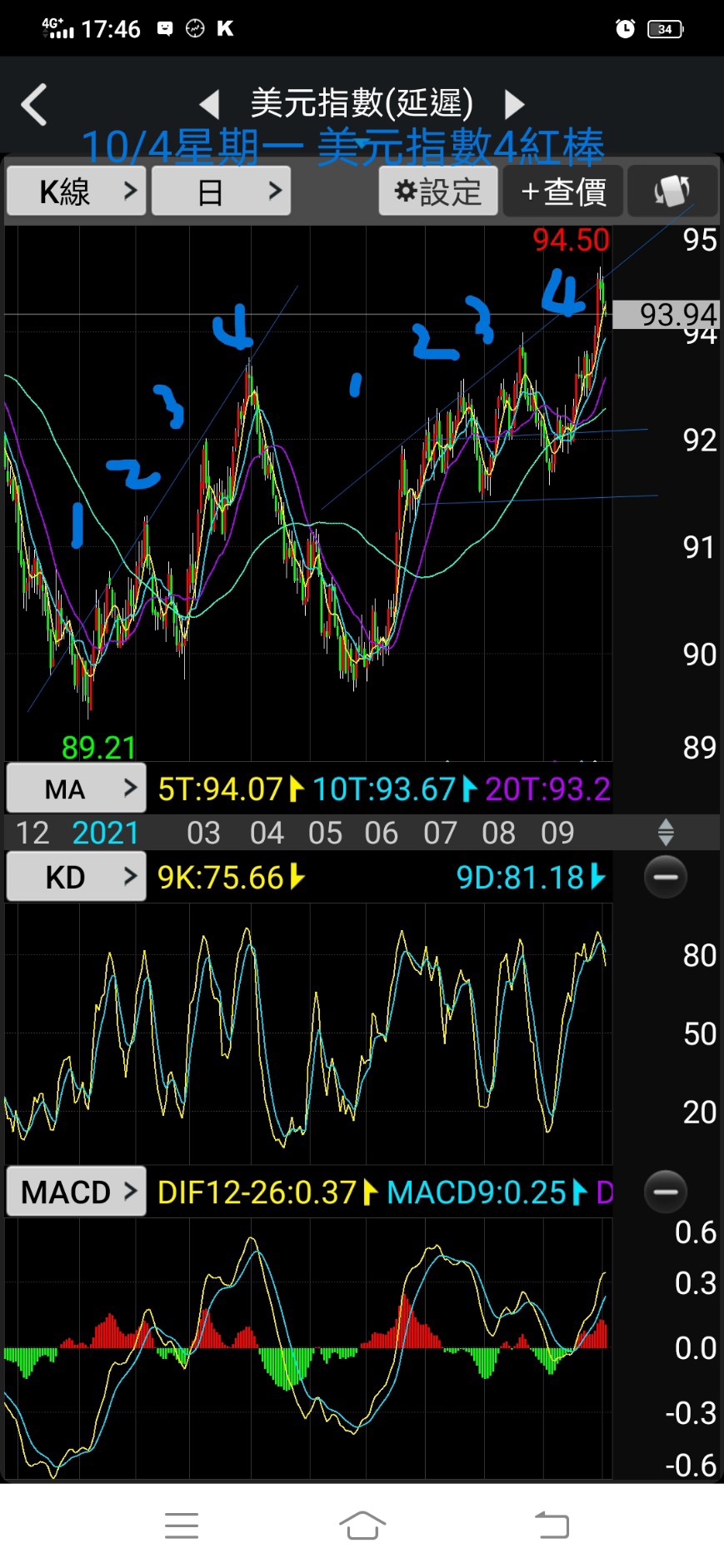Collapse the KD indicator panel
Image resolution: width=724 pixels, height=1568 pixels.
[x=666, y=877]
